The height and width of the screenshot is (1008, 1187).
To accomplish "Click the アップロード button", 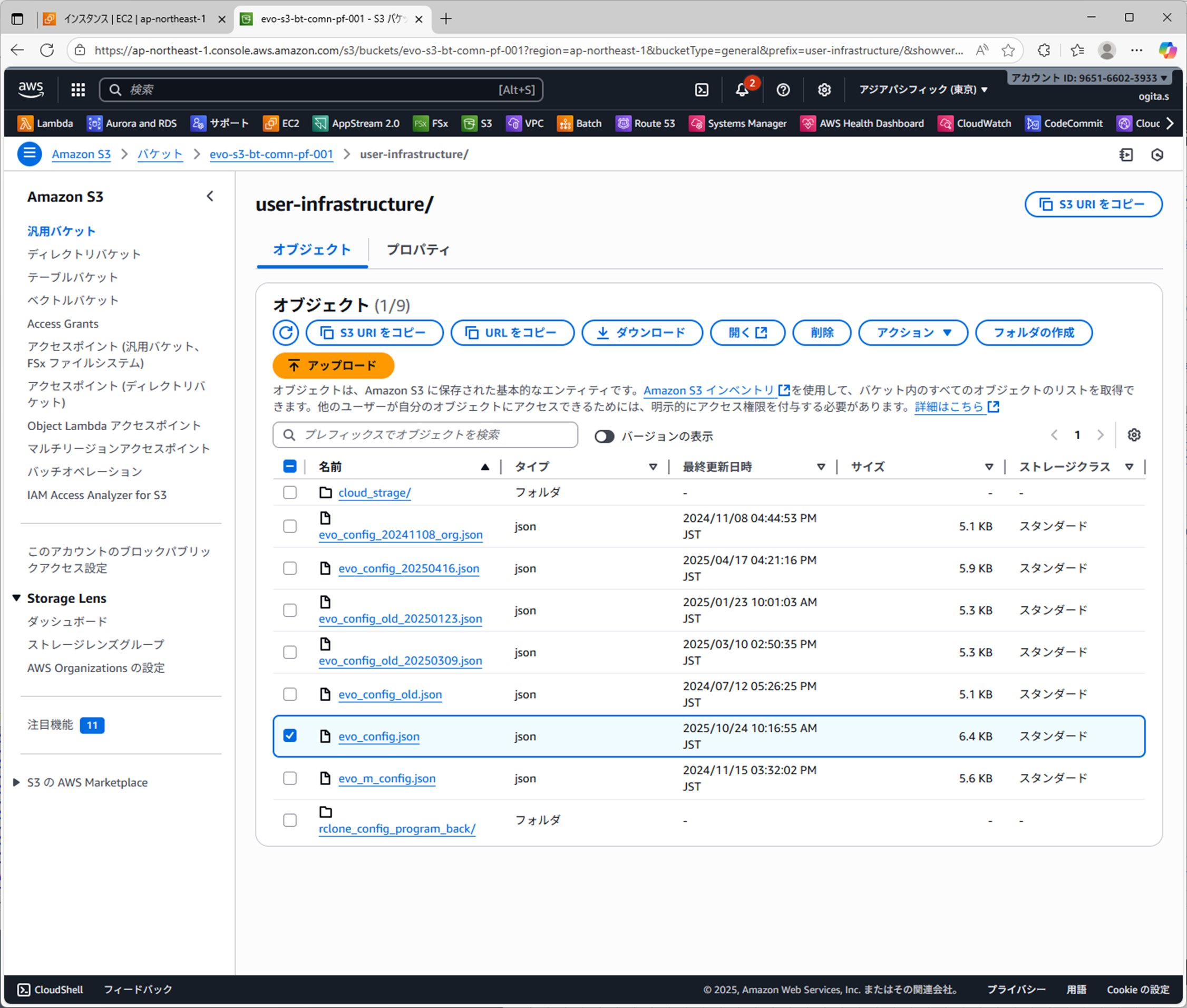I will 334,366.
